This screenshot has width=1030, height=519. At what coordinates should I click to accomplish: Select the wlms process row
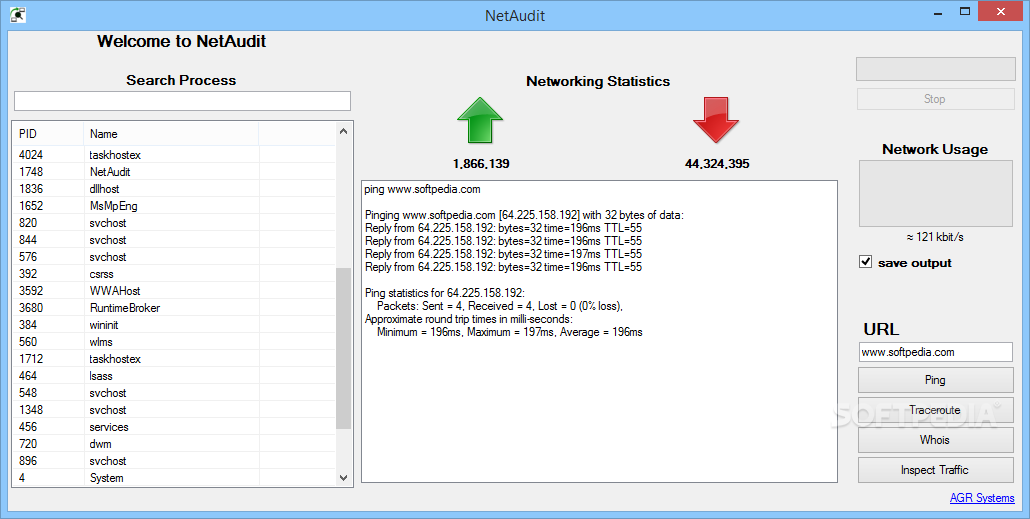pos(174,342)
